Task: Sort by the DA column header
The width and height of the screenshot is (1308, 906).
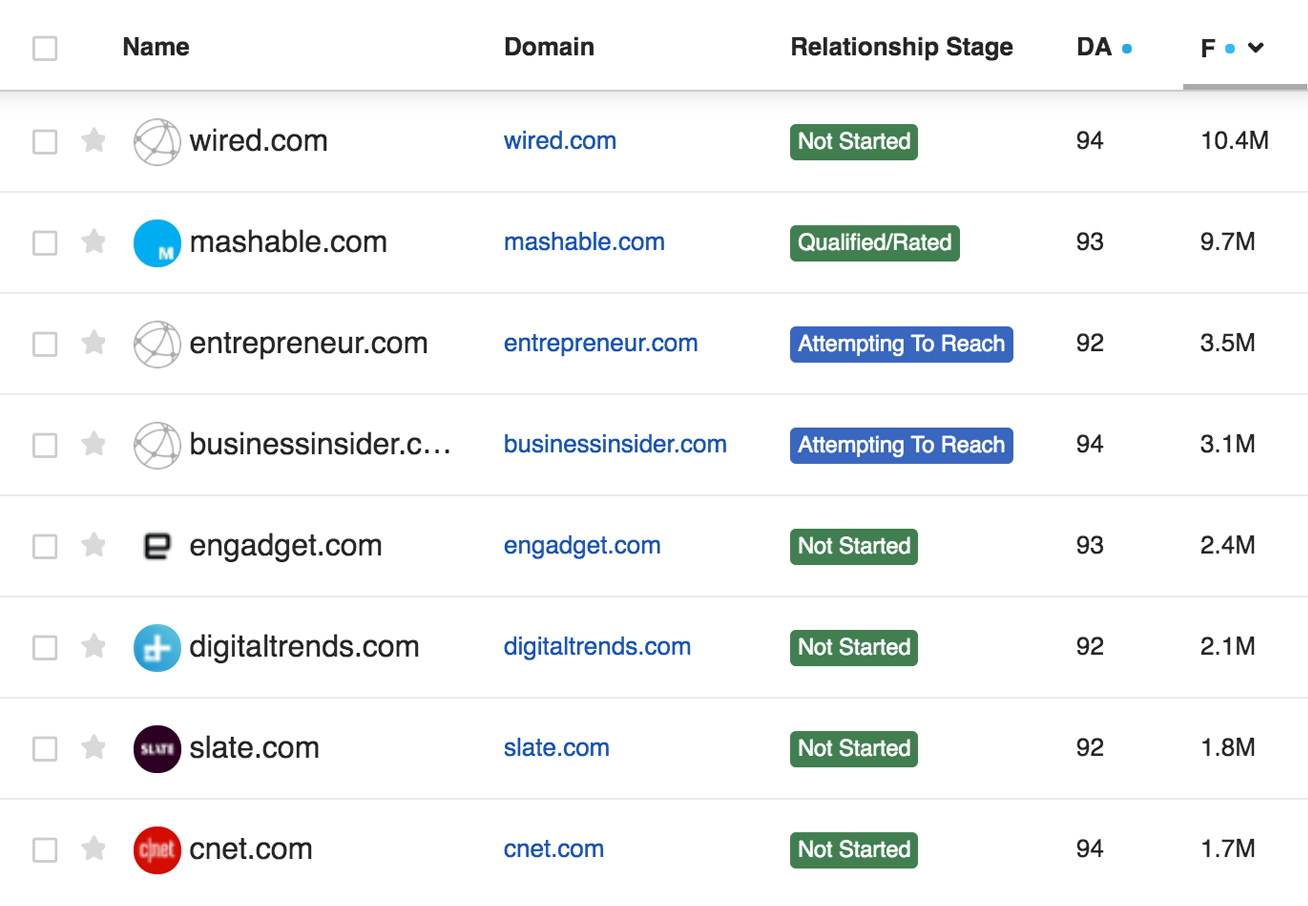Action: click(x=1093, y=47)
